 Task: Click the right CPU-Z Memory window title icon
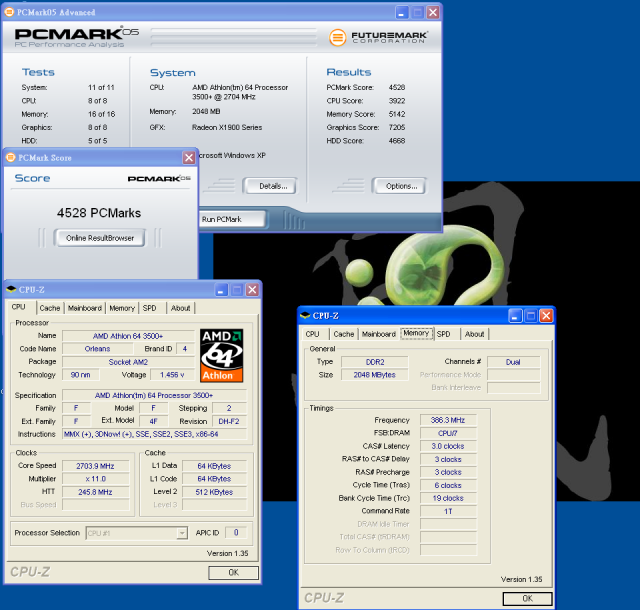tap(305, 316)
